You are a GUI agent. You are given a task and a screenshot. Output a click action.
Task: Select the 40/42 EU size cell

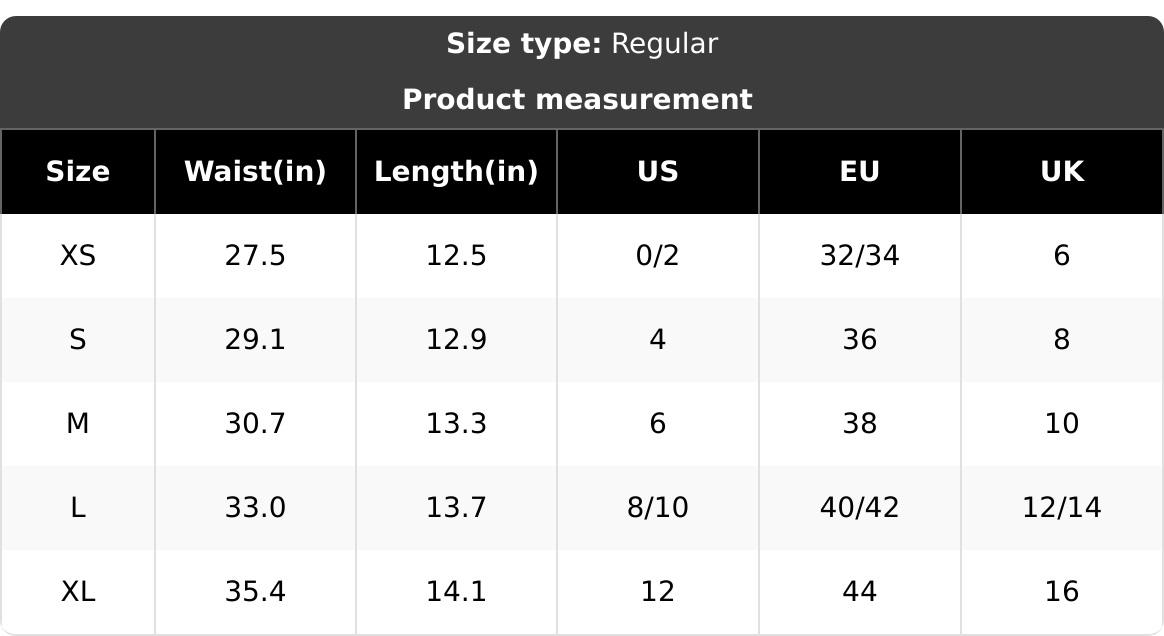(x=860, y=508)
